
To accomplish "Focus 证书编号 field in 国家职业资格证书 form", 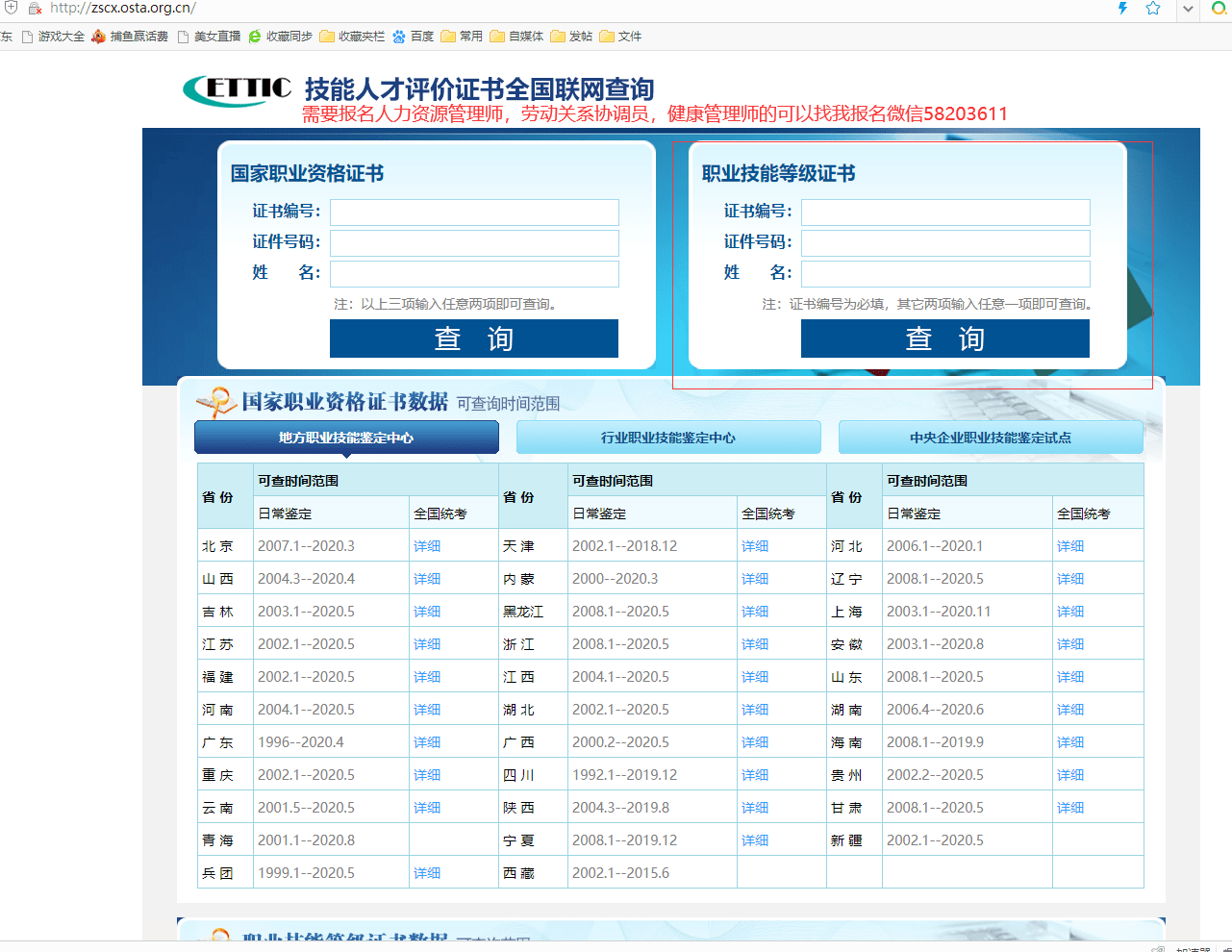I will coord(474,213).
